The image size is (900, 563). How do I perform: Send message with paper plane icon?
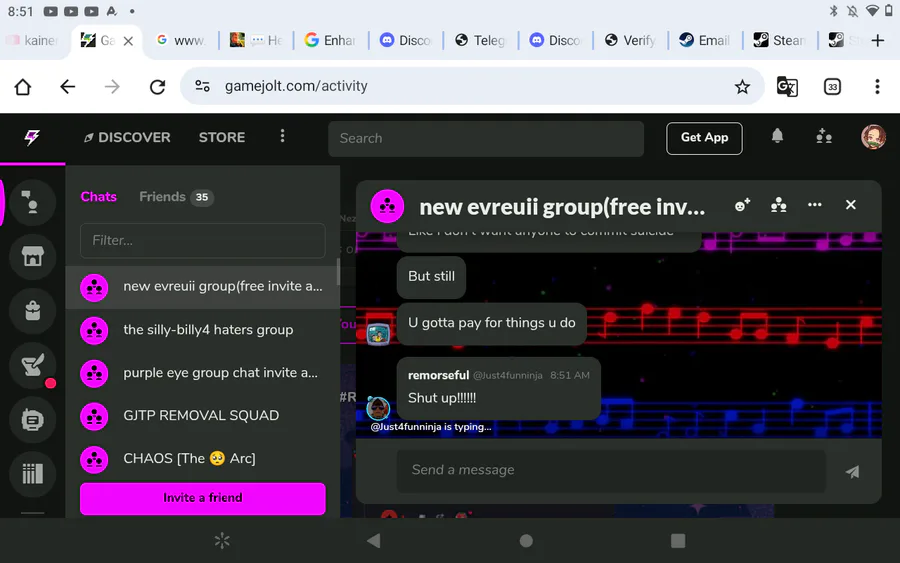pyautogui.click(x=852, y=472)
